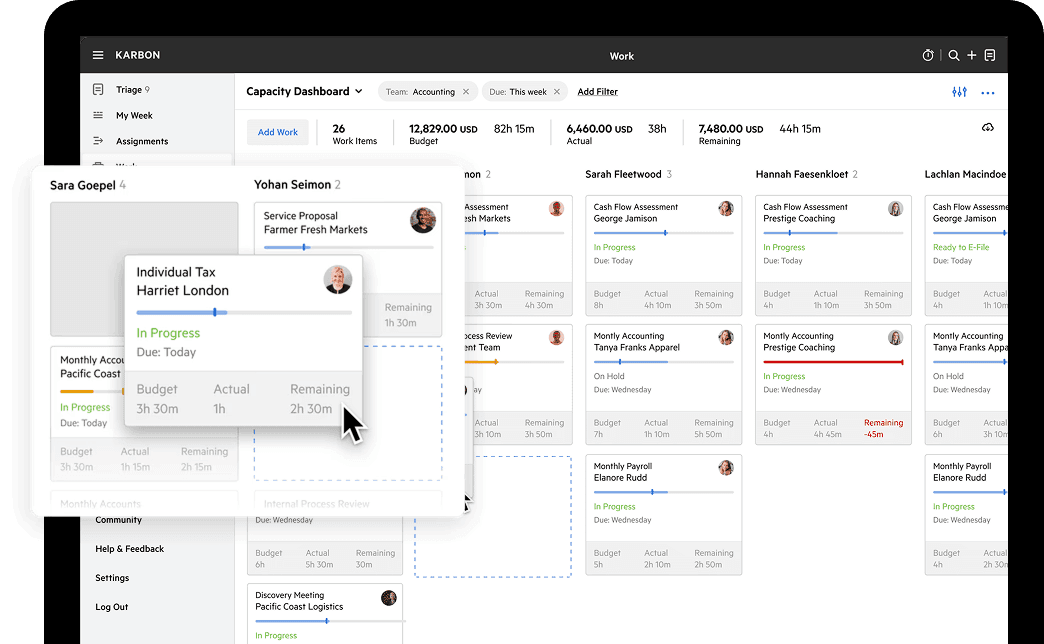Click the Sara Goepel column header
The width and height of the screenshot is (1044, 644).
point(83,185)
